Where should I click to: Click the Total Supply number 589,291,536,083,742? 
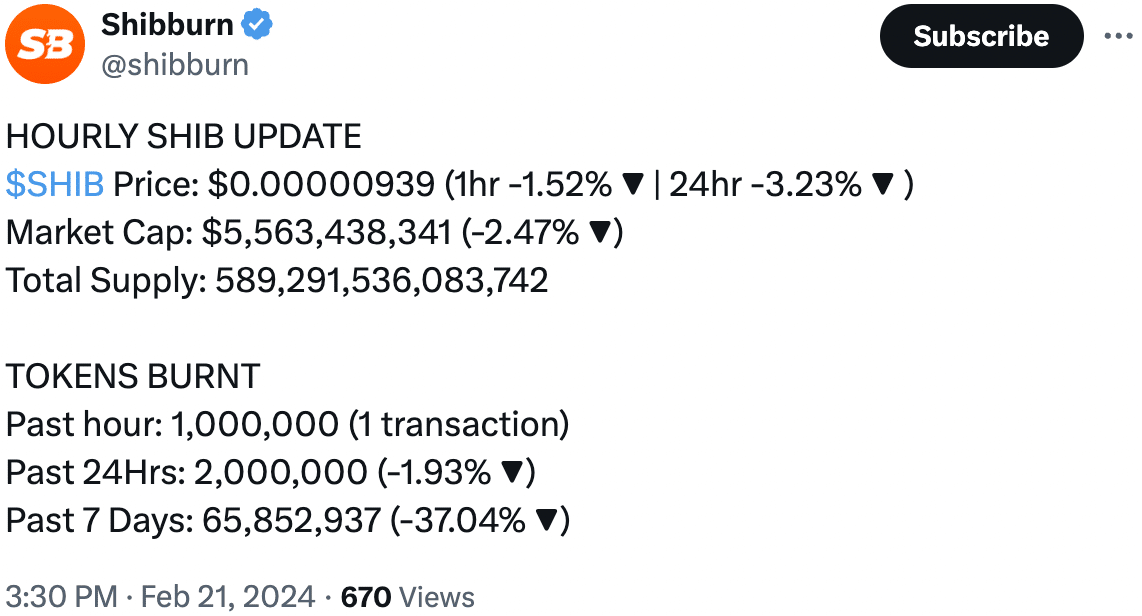382,280
